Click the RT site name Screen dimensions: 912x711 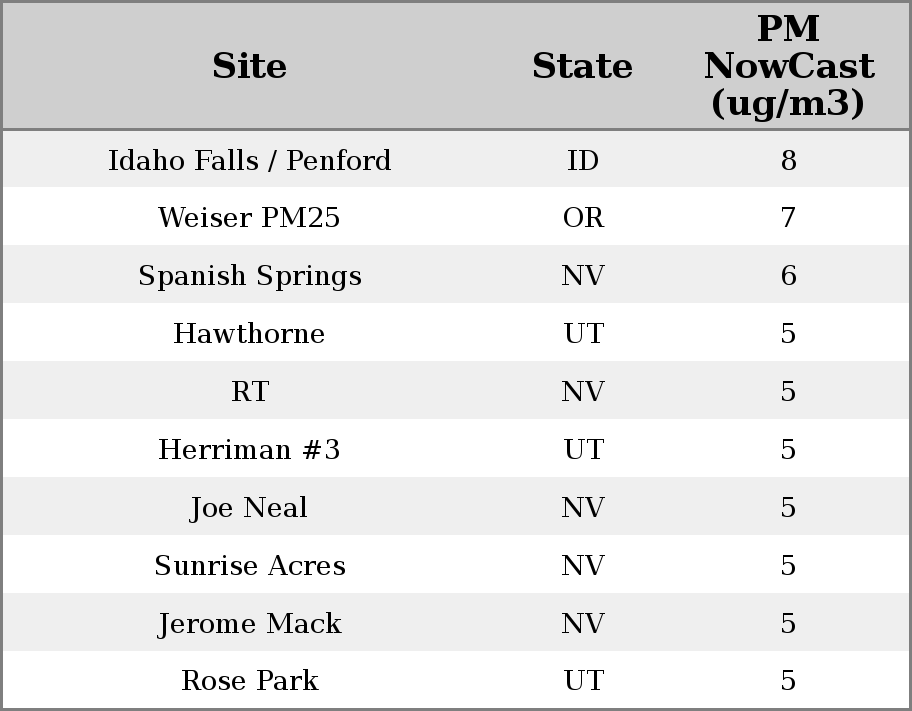coord(250,392)
